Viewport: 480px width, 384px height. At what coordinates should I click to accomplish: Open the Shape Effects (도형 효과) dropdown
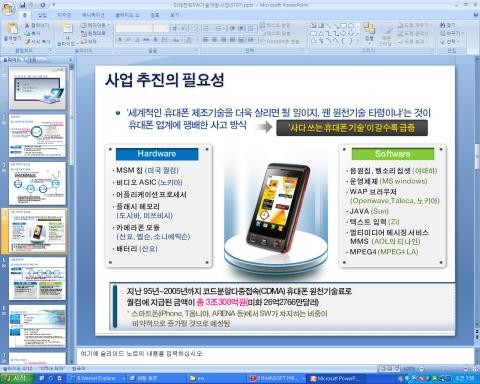[x=411, y=42]
